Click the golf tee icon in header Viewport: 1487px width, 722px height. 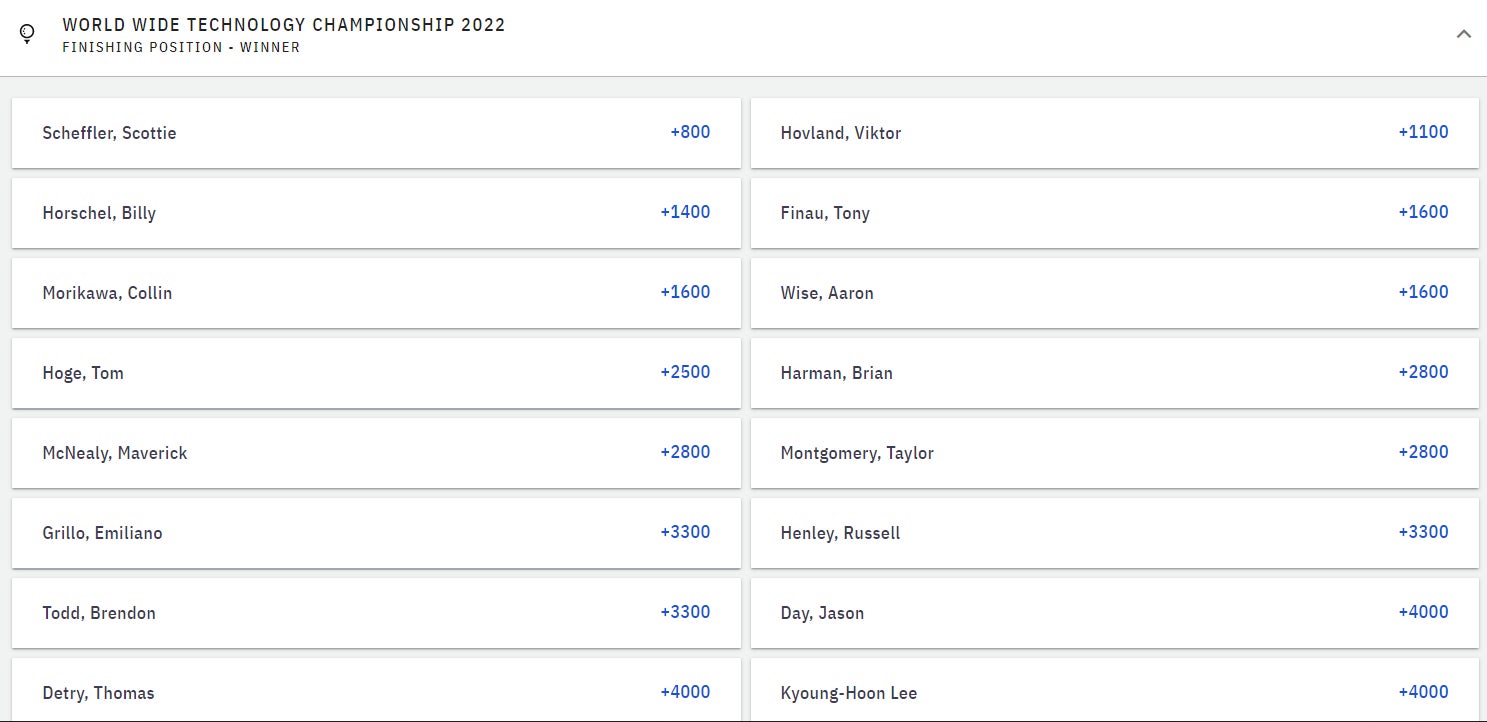pos(27,34)
